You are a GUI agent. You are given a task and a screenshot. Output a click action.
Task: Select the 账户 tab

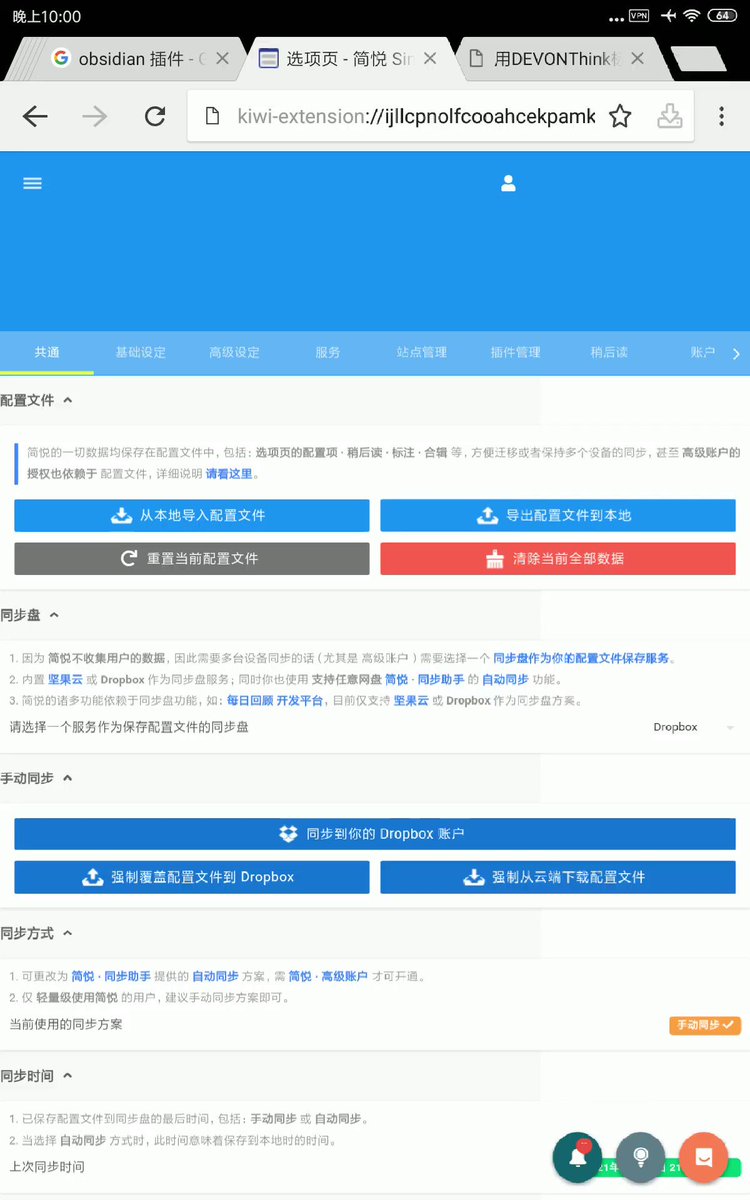pos(703,352)
